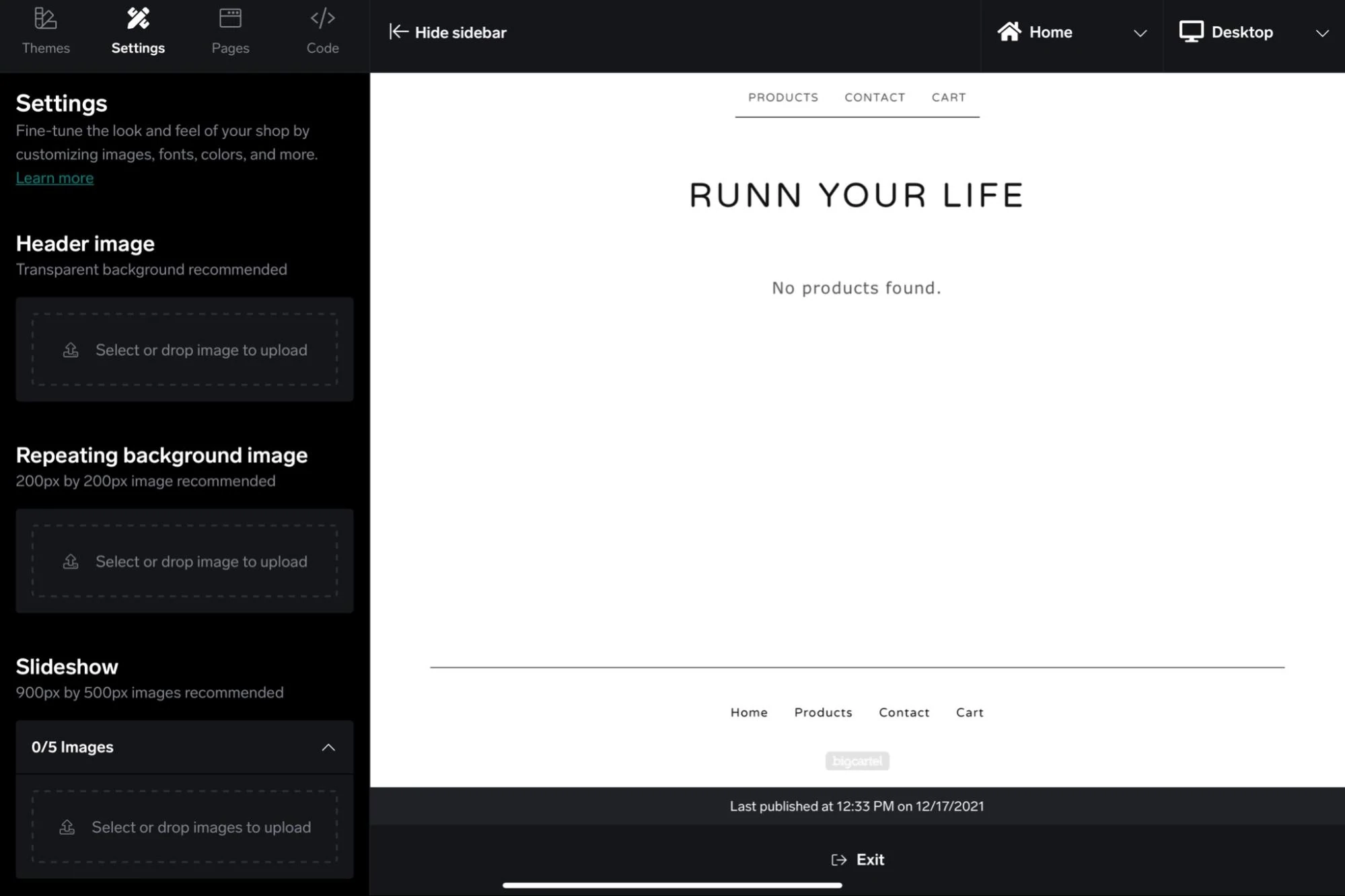This screenshot has height=896, width=1345.
Task: Expand the Home page dropdown chevron
Action: (x=1140, y=33)
